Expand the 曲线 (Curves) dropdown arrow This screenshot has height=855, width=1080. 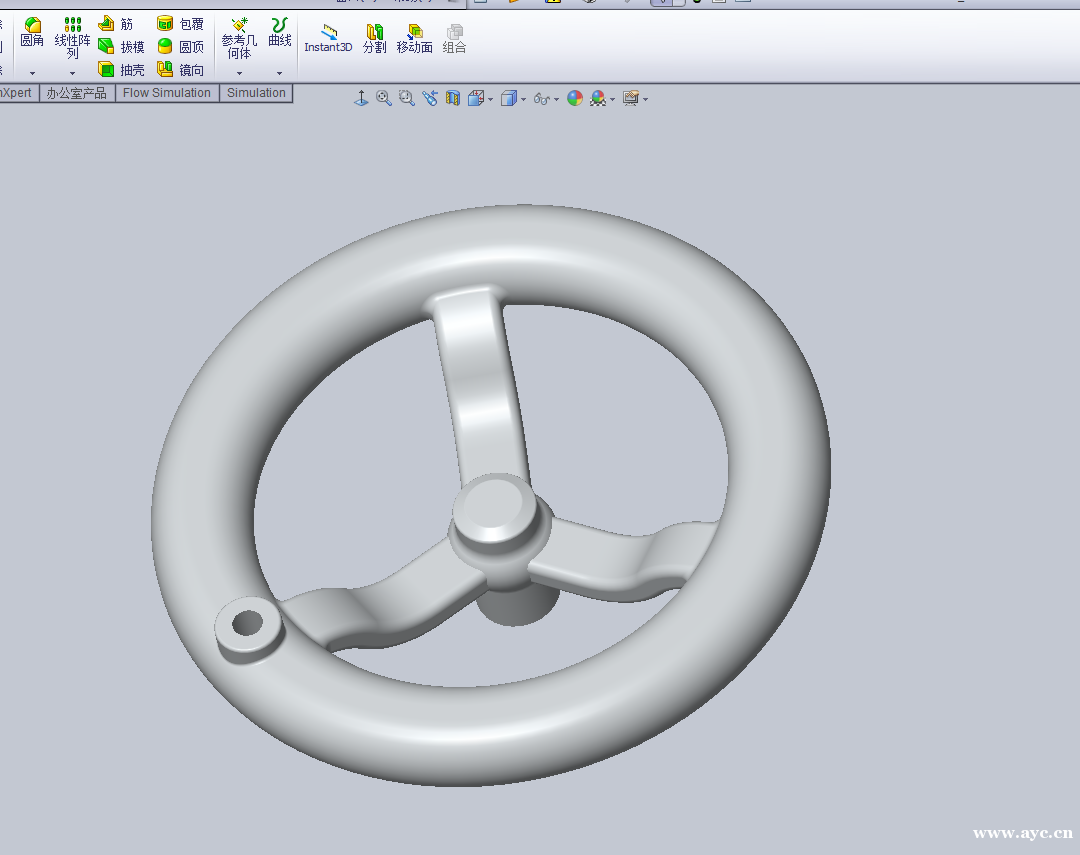[x=279, y=73]
